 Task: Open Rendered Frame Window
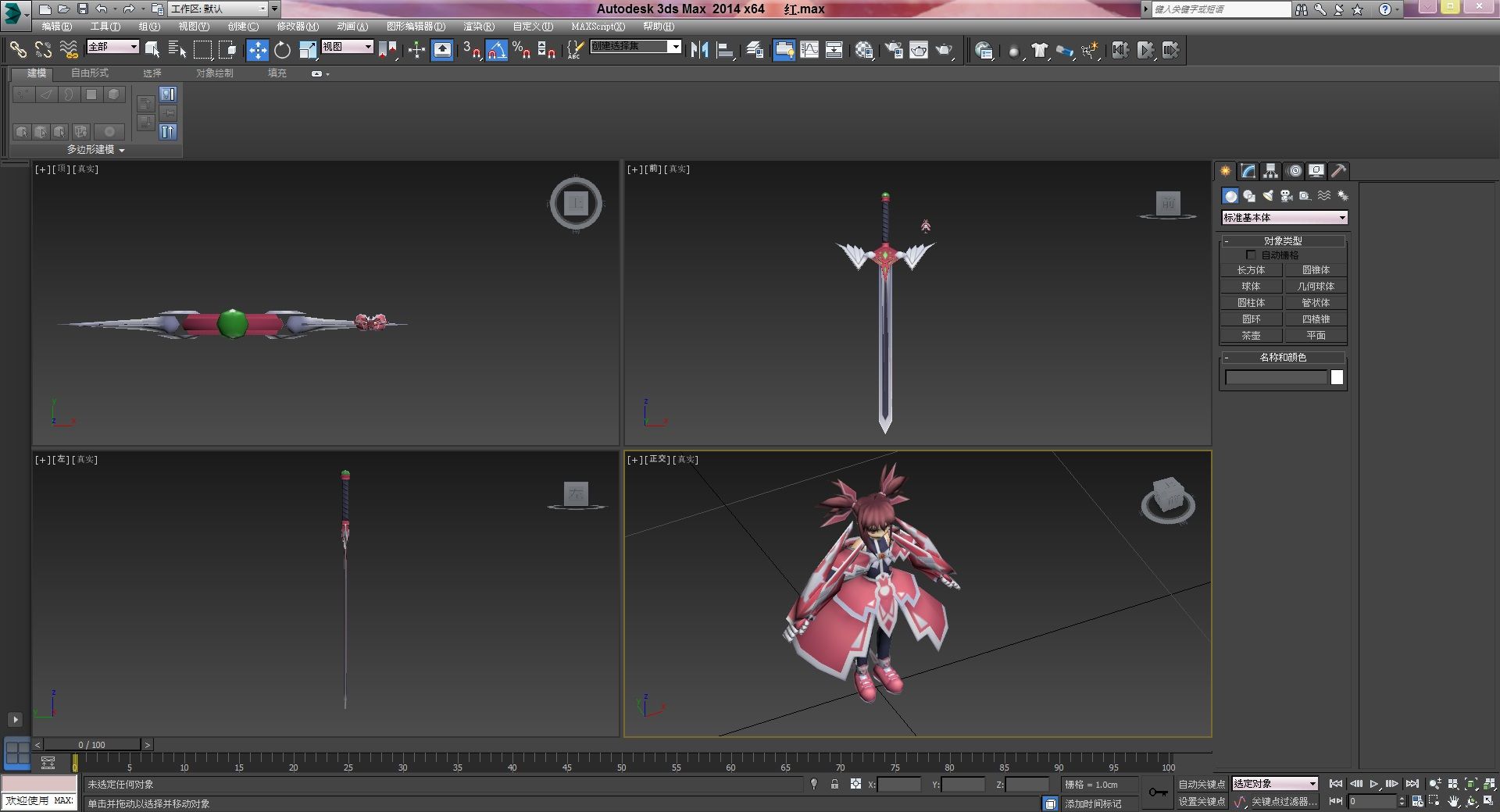point(919,50)
